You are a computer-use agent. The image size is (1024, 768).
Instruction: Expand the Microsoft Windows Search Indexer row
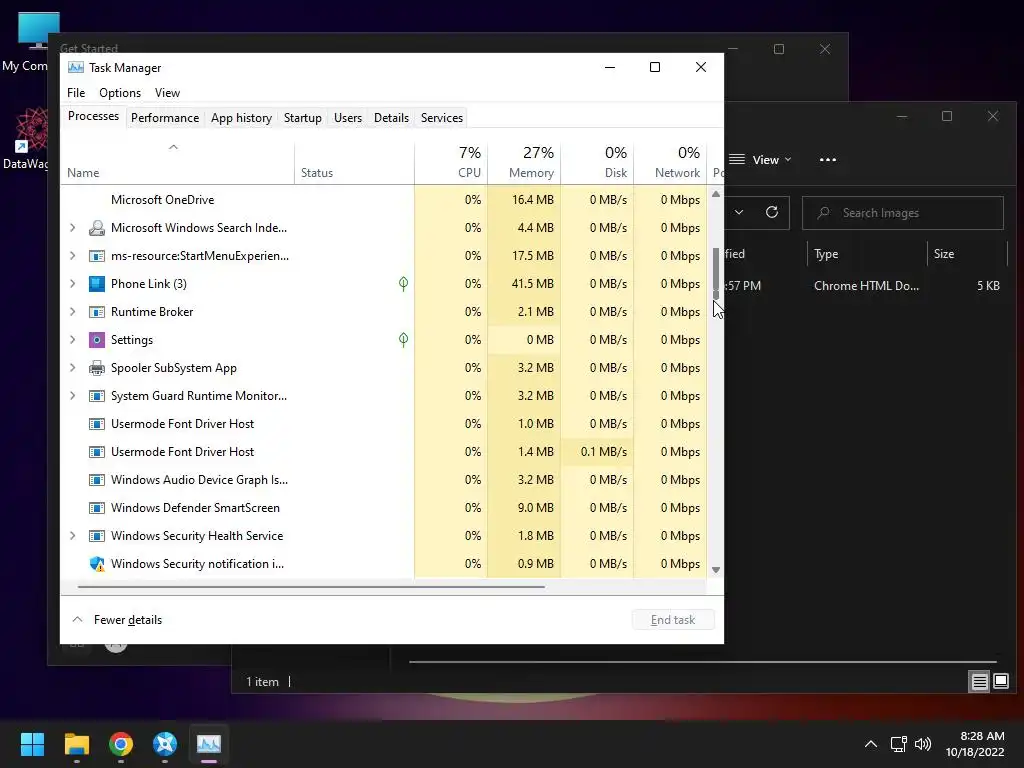(72, 228)
